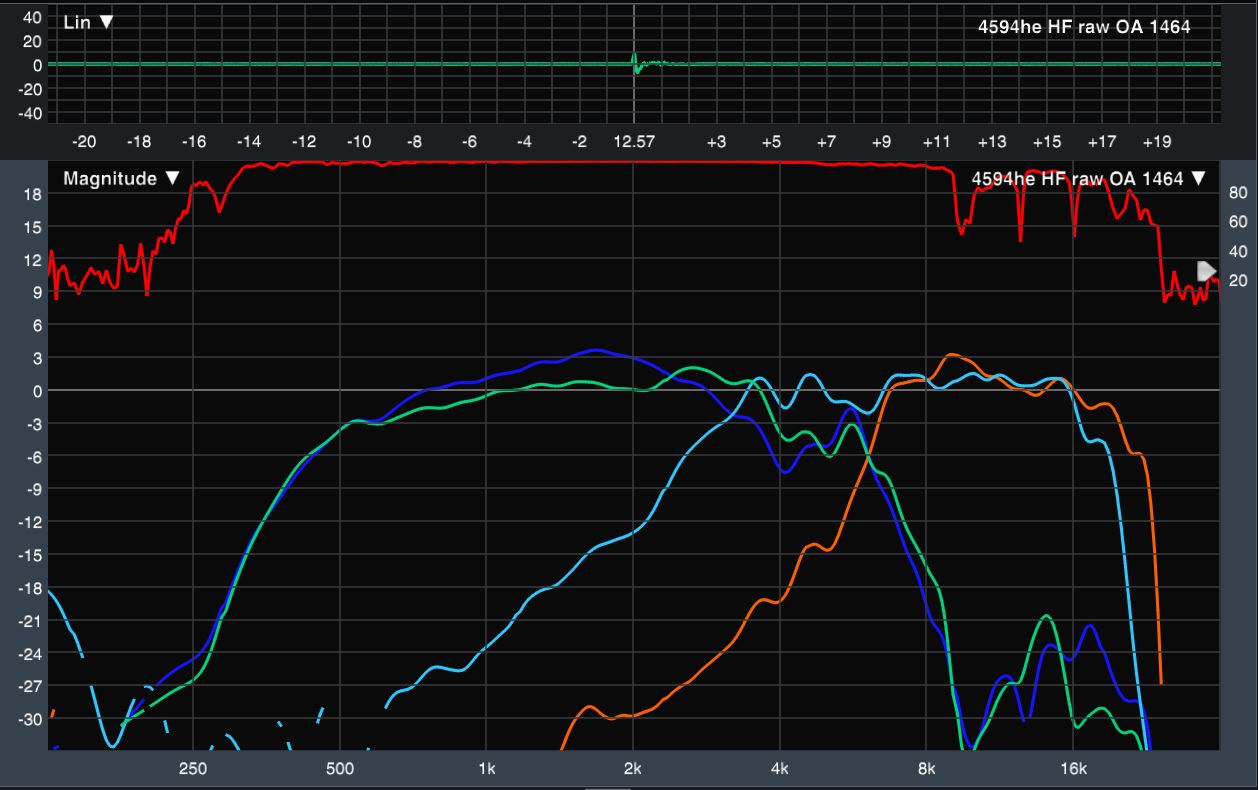The image size is (1258, 790).
Task: Click the +19 time axis label
Action: point(1157,142)
